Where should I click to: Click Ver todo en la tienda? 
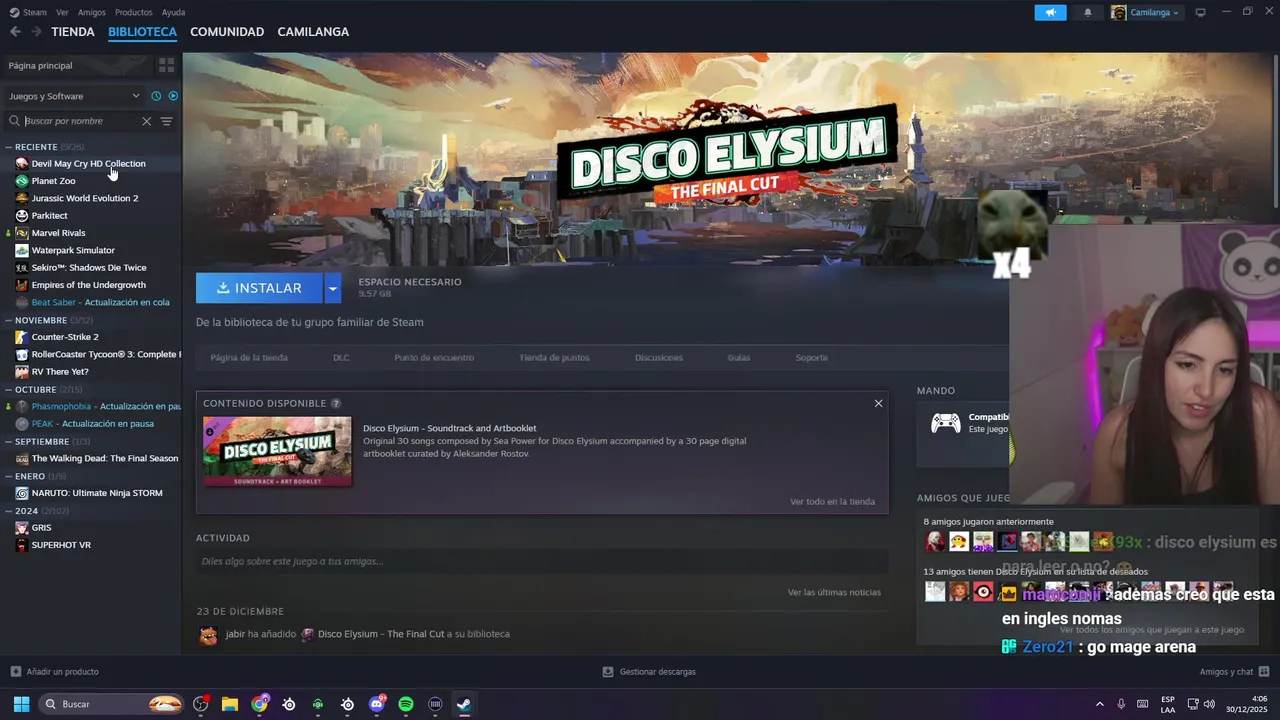point(832,502)
